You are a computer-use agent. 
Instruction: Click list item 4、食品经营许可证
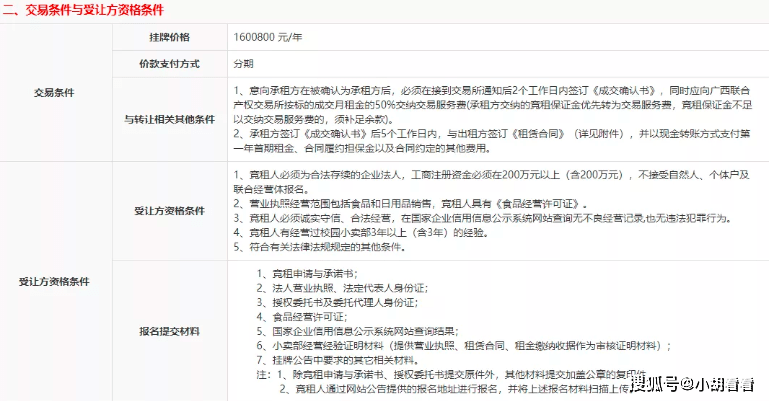[302, 317]
